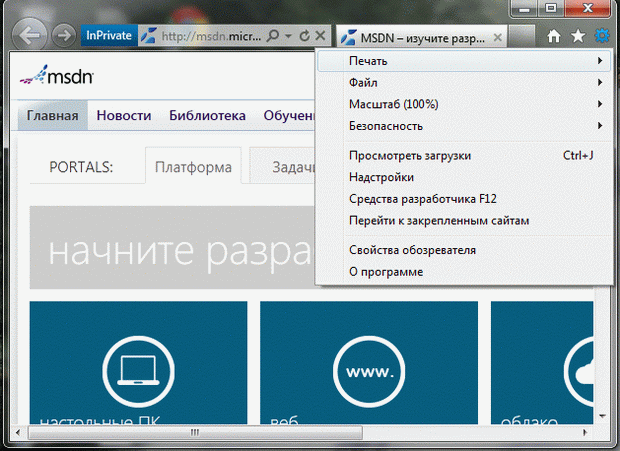Choose Просмотреть загрузки menu item
The height and width of the screenshot is (451, 620).
464,155
